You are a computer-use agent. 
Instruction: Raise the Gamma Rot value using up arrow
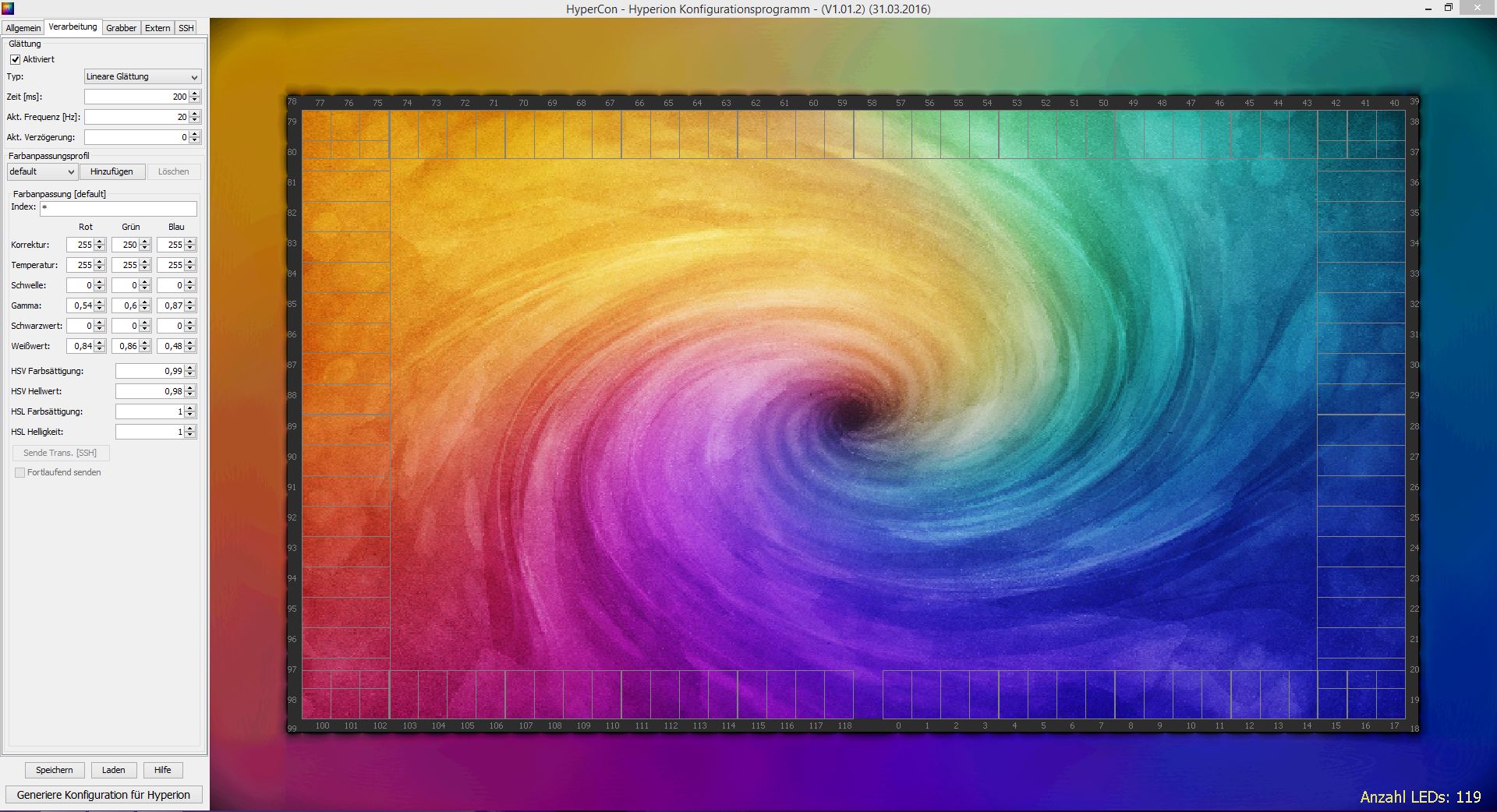[99, 302]
